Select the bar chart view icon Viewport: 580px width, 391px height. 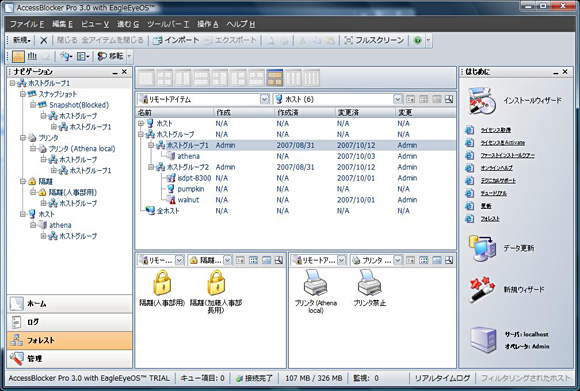click(x=32, y=56)
